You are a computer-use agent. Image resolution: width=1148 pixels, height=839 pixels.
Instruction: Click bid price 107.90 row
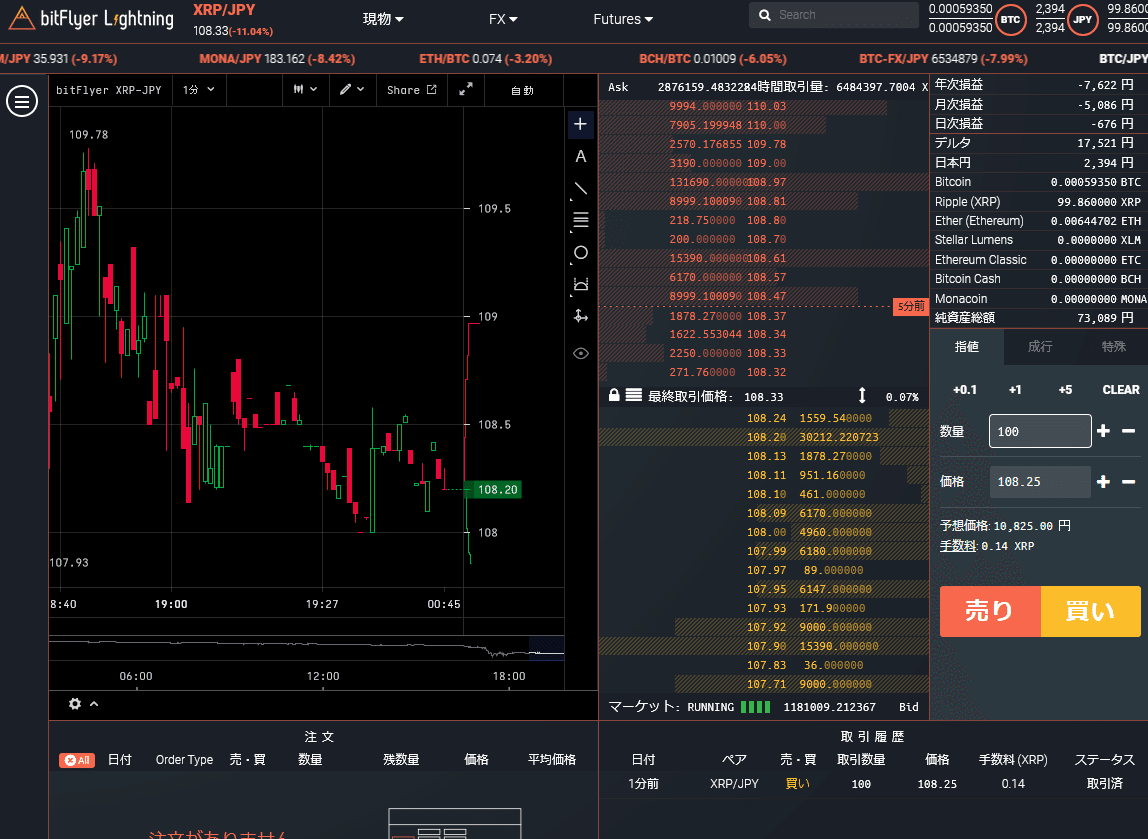coord(764,646)
